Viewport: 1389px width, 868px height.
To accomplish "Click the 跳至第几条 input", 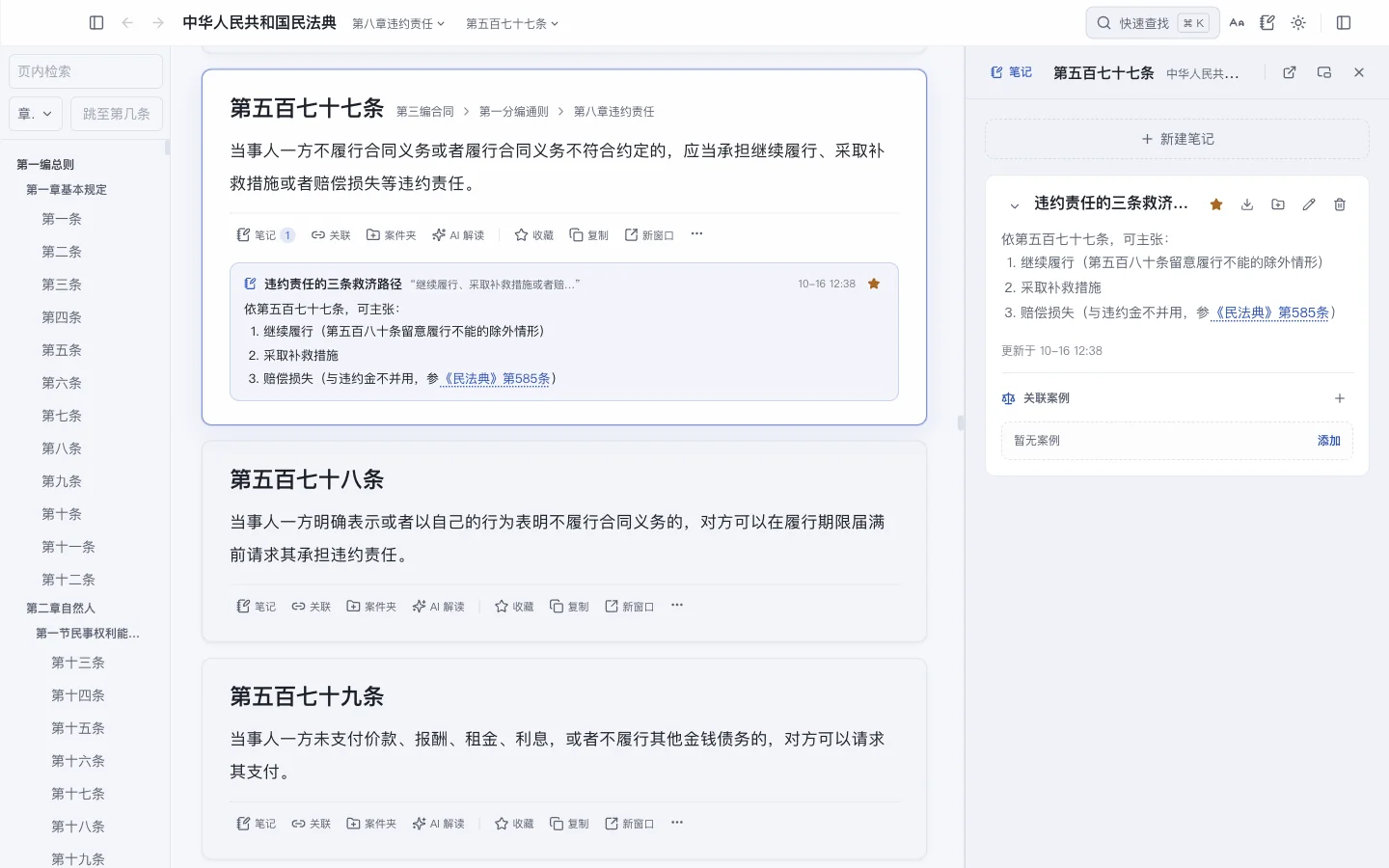I will [x=117, y=114].
